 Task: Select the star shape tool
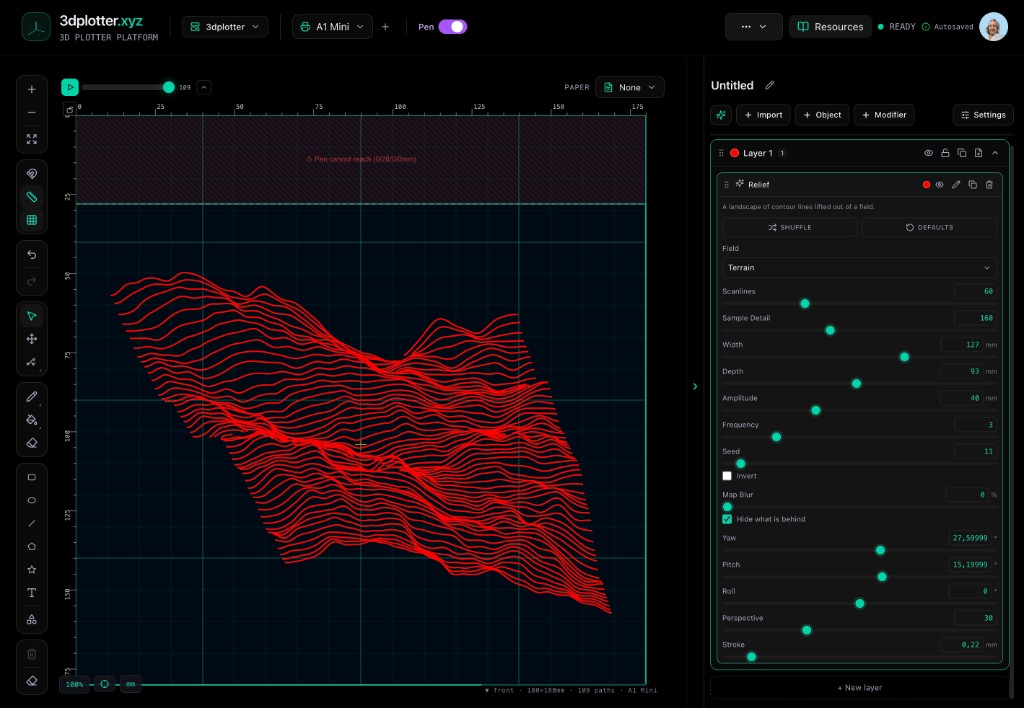[31, 570]
